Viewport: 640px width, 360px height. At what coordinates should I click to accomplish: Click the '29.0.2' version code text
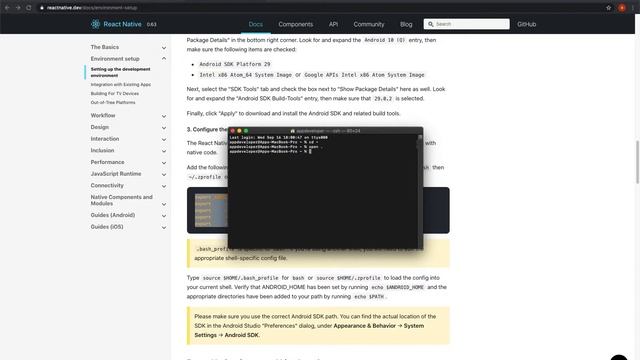point(383,99)
